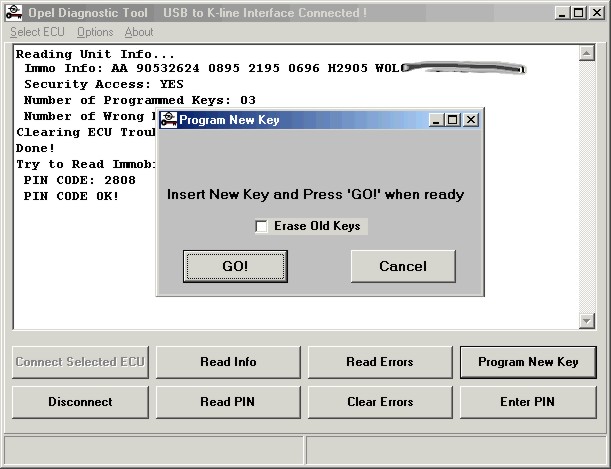Click 'Insert New Key and Press GO!' message

(316, 194)
